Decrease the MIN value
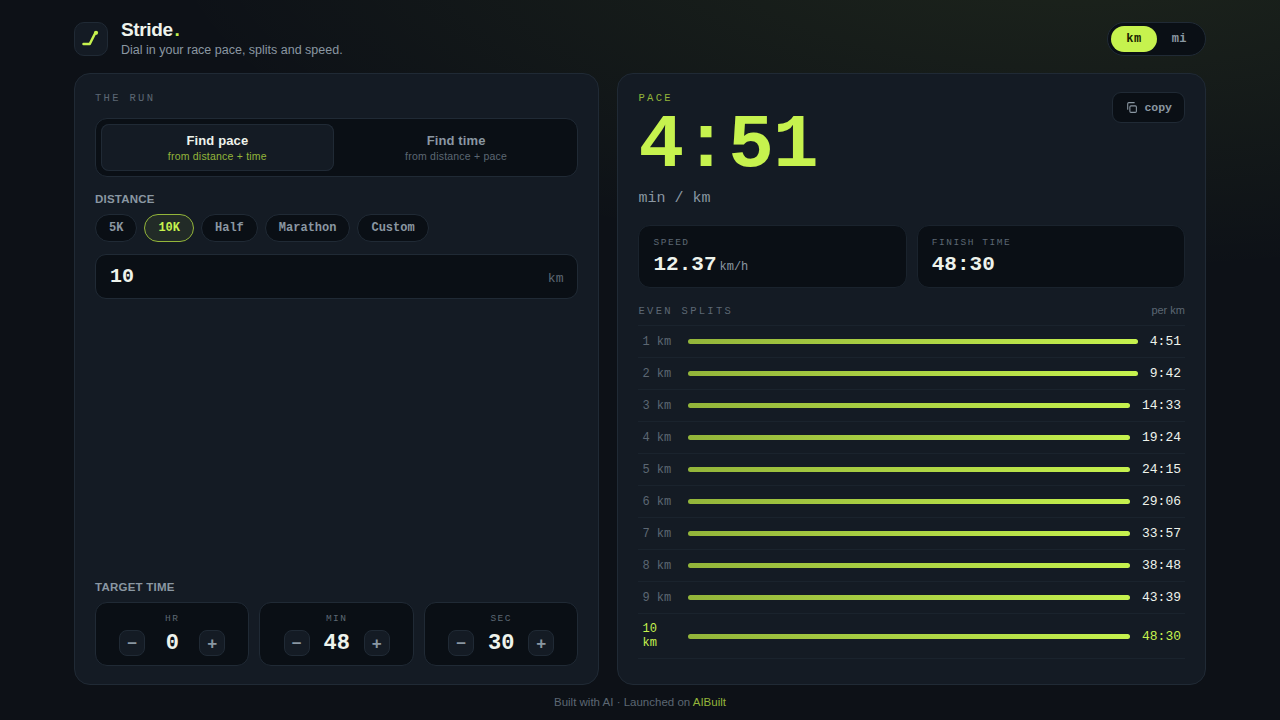Screen dimensions: 1280x720 tap(297, 643)
